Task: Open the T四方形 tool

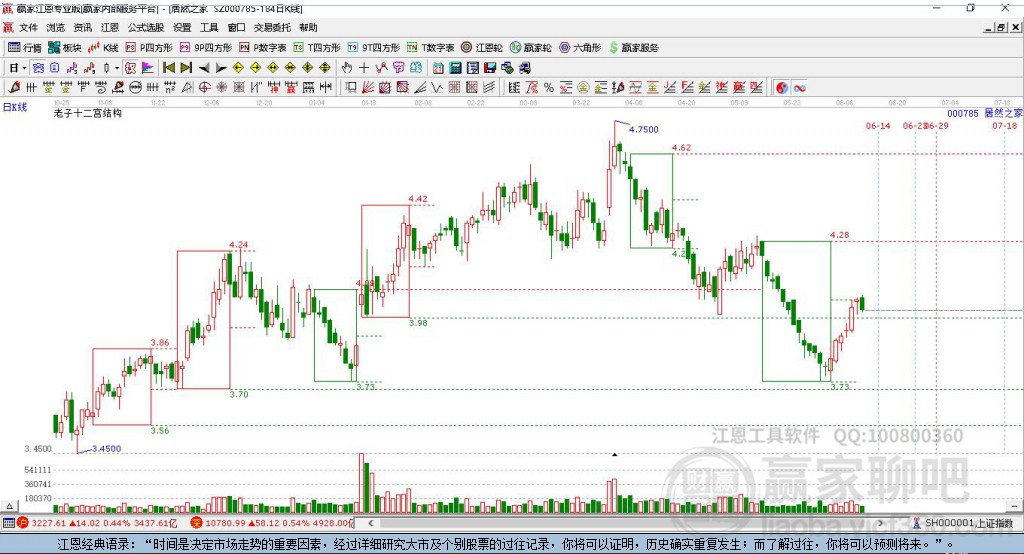Action: [x=317, y=48]
